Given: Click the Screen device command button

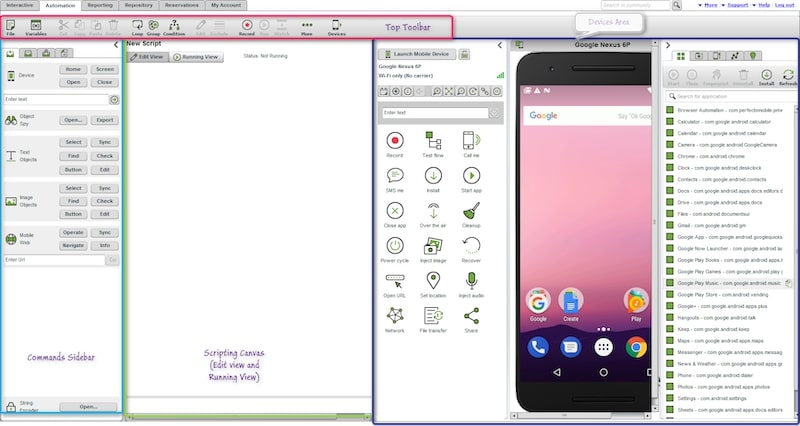Looking at the screenshot, I should [105, 69].
